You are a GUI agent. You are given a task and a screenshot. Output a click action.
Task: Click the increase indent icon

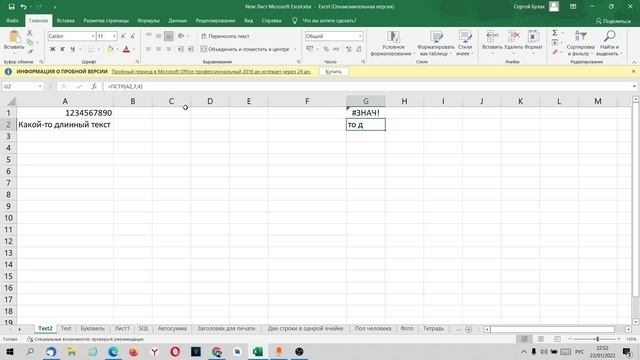click(191, 49)
